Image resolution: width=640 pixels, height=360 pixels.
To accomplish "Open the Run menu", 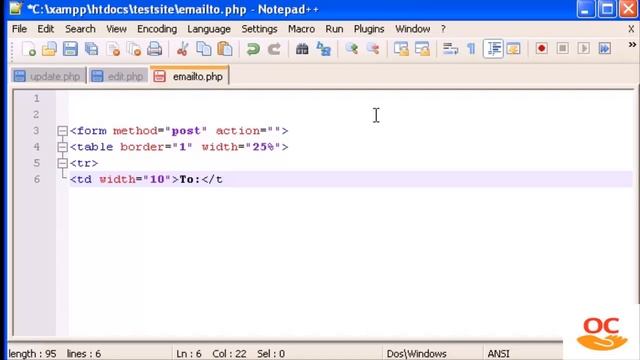I will (334, 29).
